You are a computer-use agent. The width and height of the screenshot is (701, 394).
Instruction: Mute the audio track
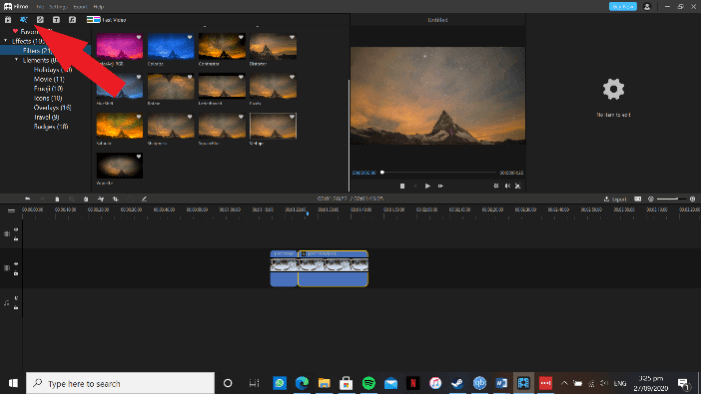click(x=16, y=298)
